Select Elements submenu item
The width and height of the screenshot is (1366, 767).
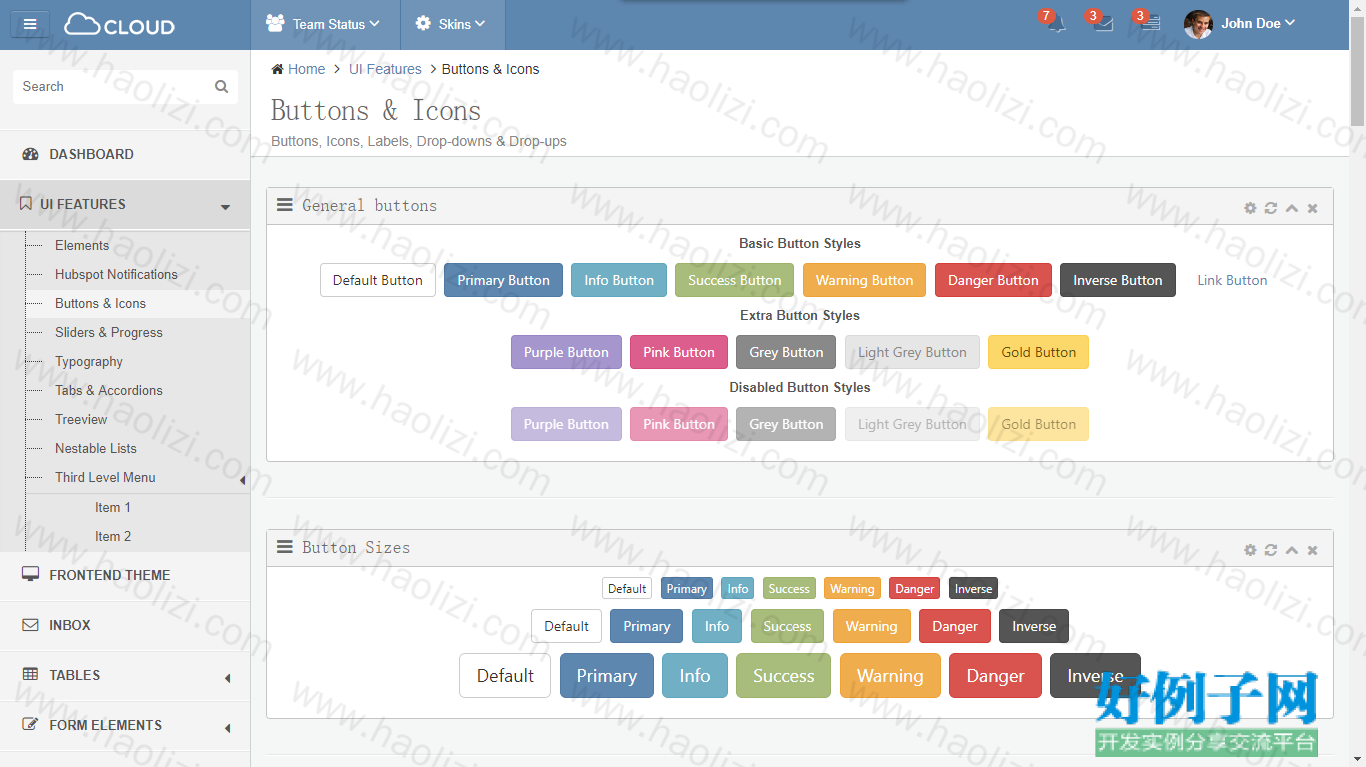[82, 245]
